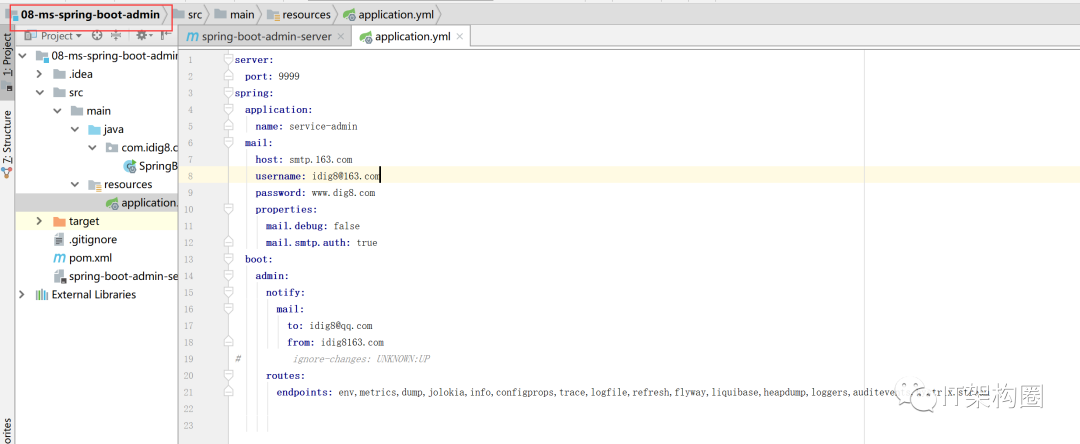1080x444 pixels.
Task: Fold the server: block at line 1
Action: coord(228,60)
